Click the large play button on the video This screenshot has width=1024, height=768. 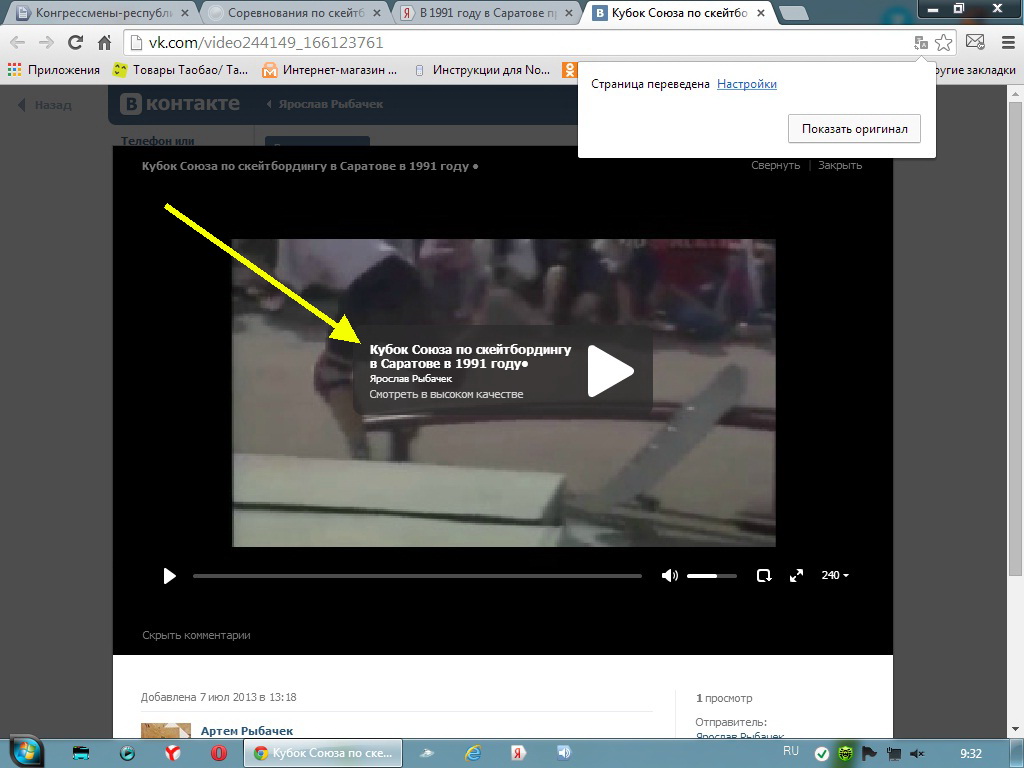609,371
